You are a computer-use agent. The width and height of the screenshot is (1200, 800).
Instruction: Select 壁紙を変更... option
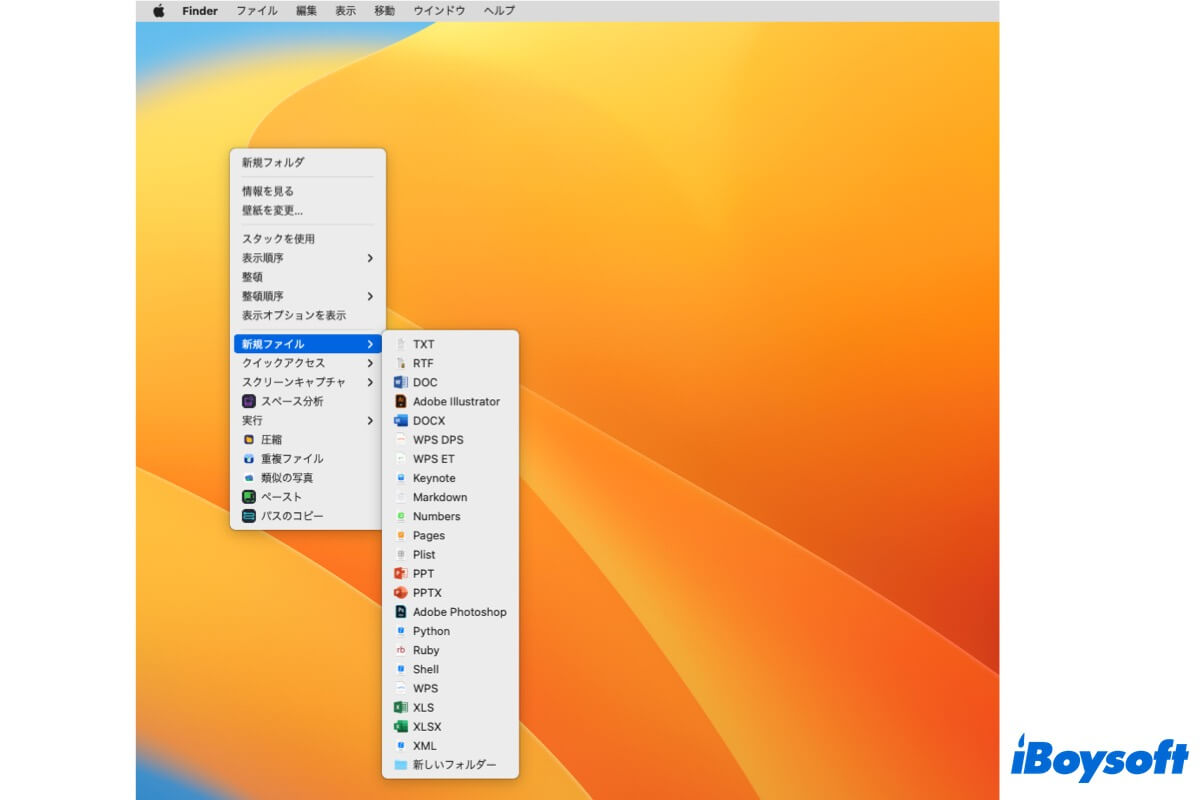272,210
